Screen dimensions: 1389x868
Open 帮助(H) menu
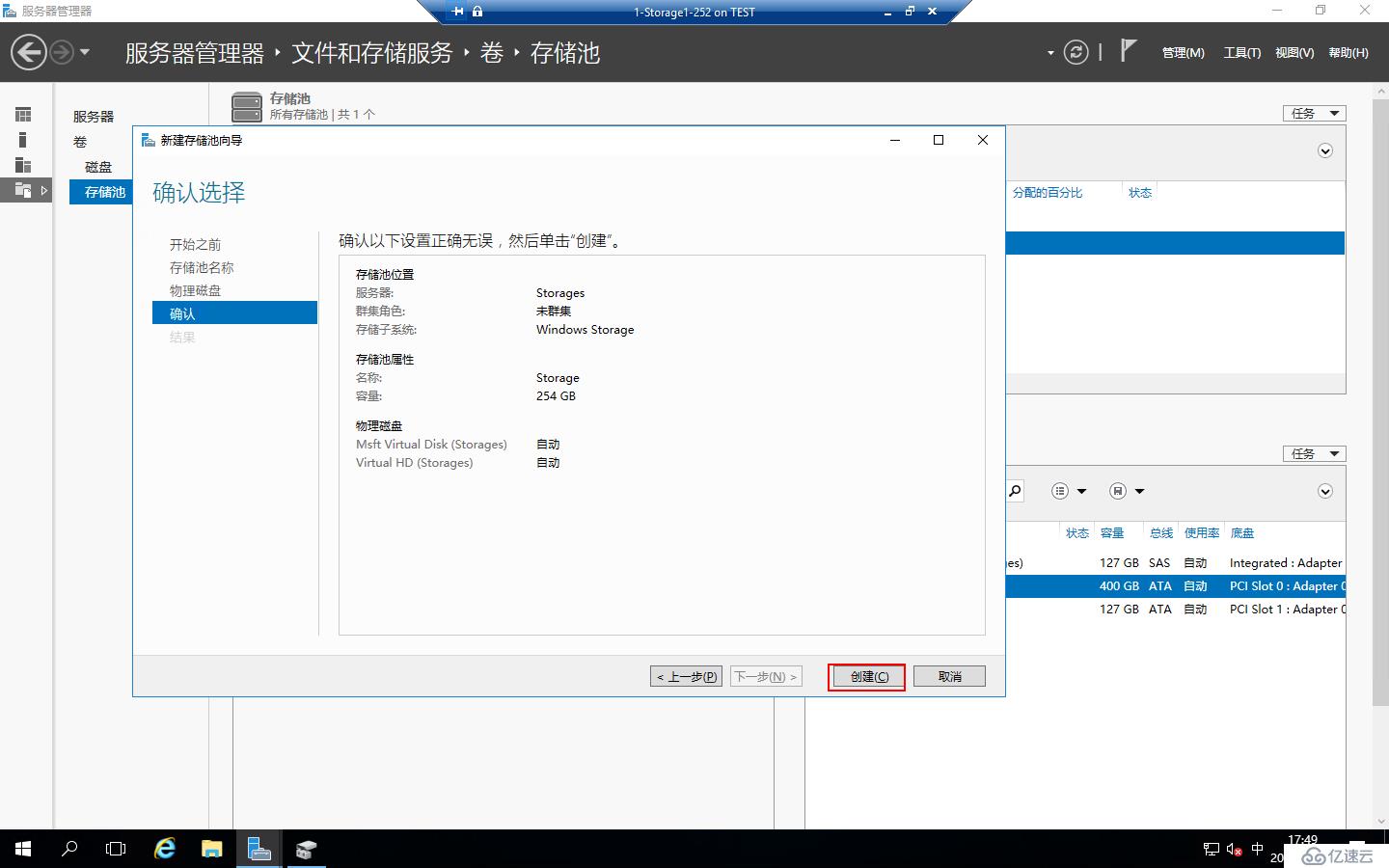(x=1348, y=53)
